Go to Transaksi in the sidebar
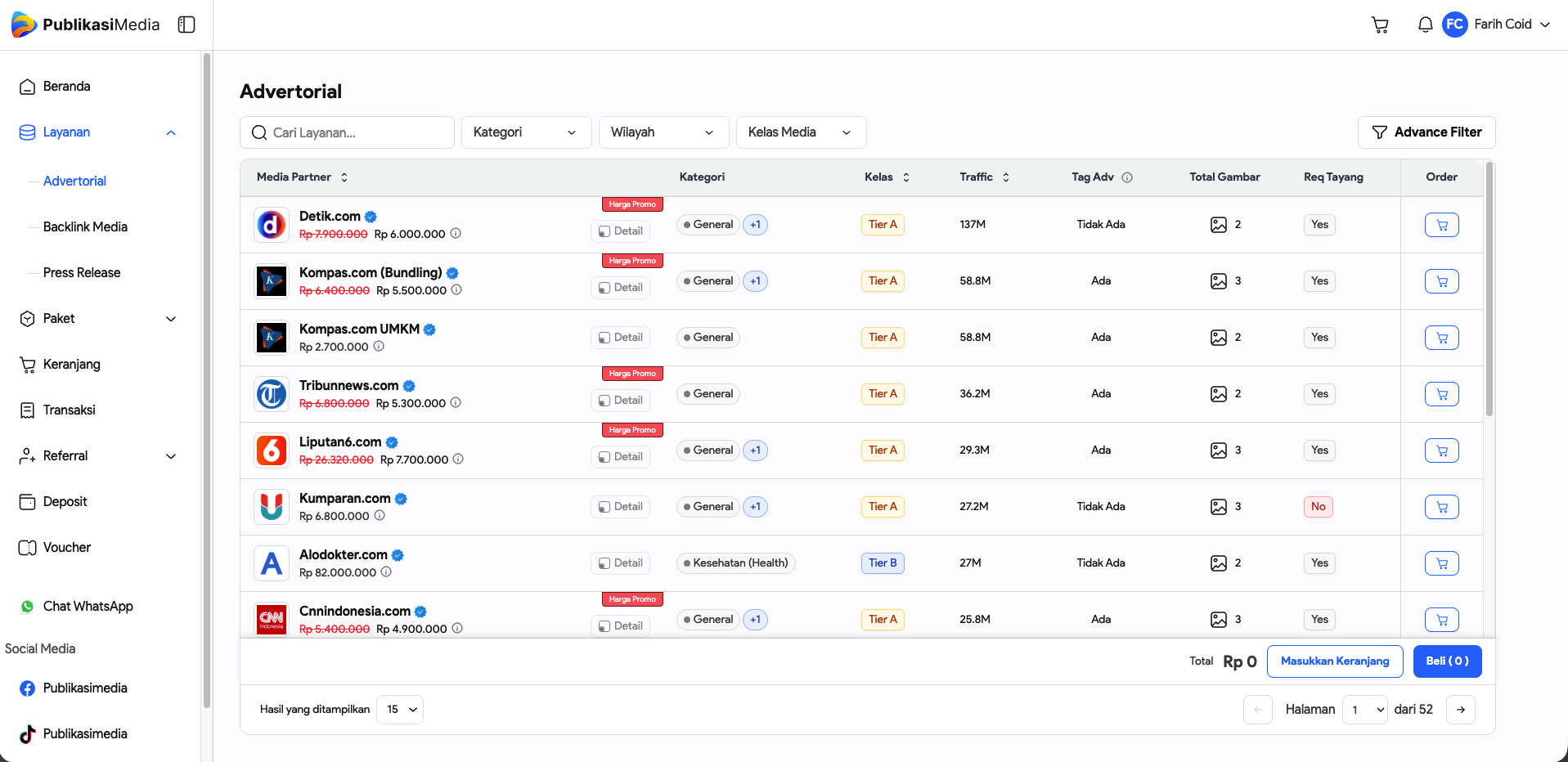Screen dimensions: 1568x762 69,410
